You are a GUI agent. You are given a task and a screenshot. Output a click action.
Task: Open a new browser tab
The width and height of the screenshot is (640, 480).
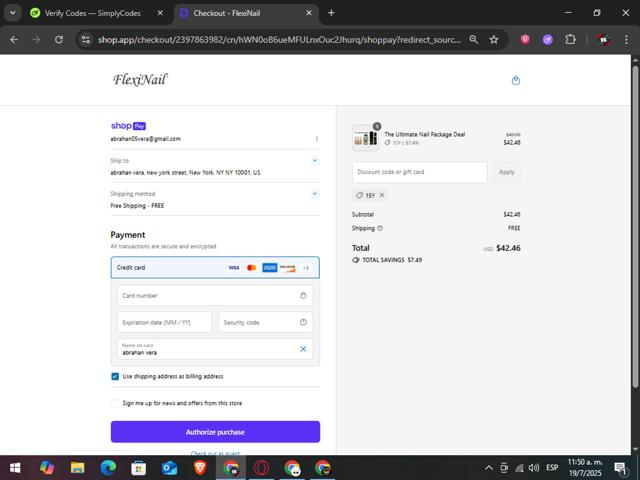pyautogui.click(x=331, y=13)
